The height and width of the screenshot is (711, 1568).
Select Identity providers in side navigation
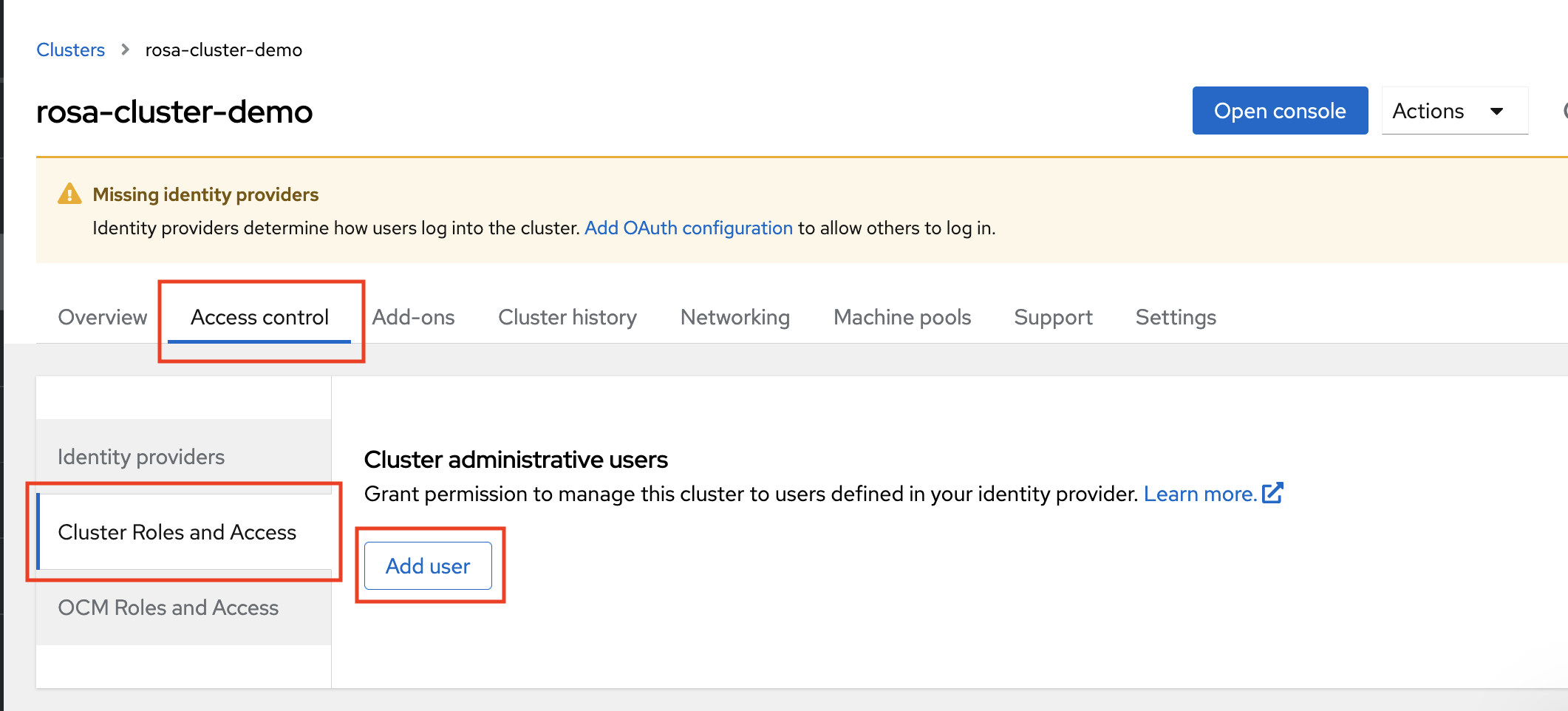(141, 457)
